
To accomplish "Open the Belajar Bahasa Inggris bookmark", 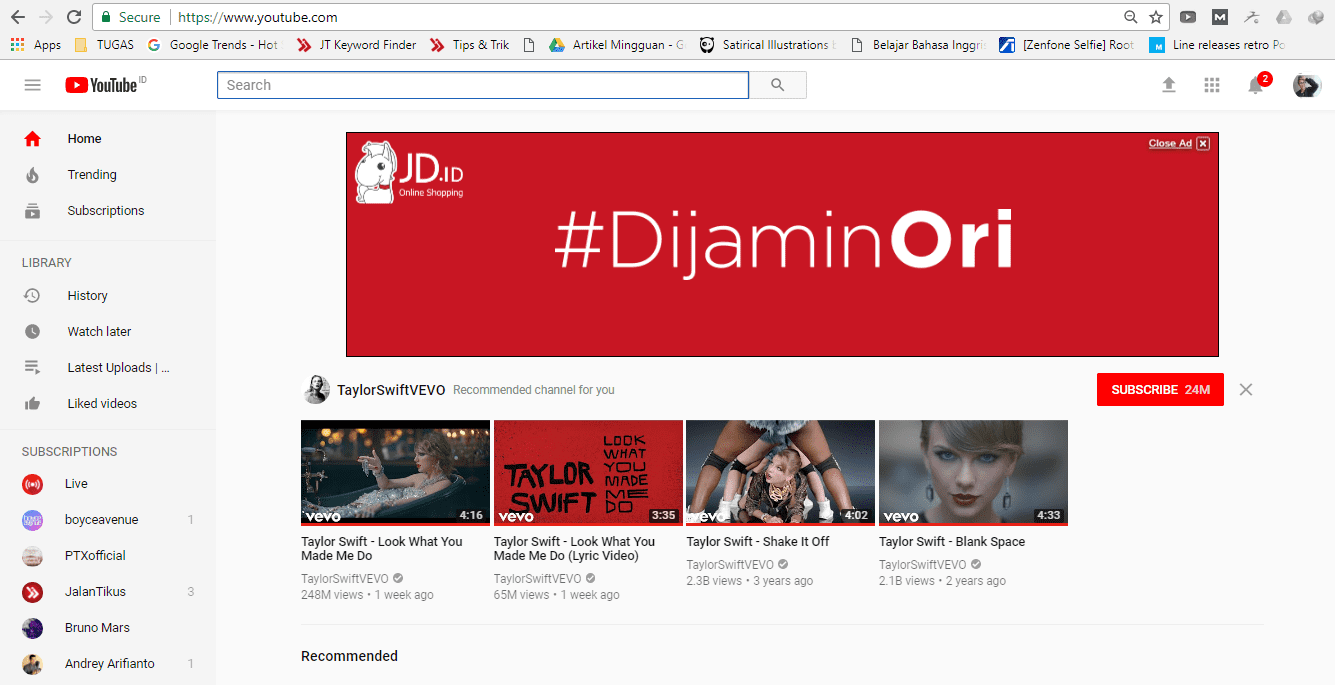I will [x=920, y=45].
